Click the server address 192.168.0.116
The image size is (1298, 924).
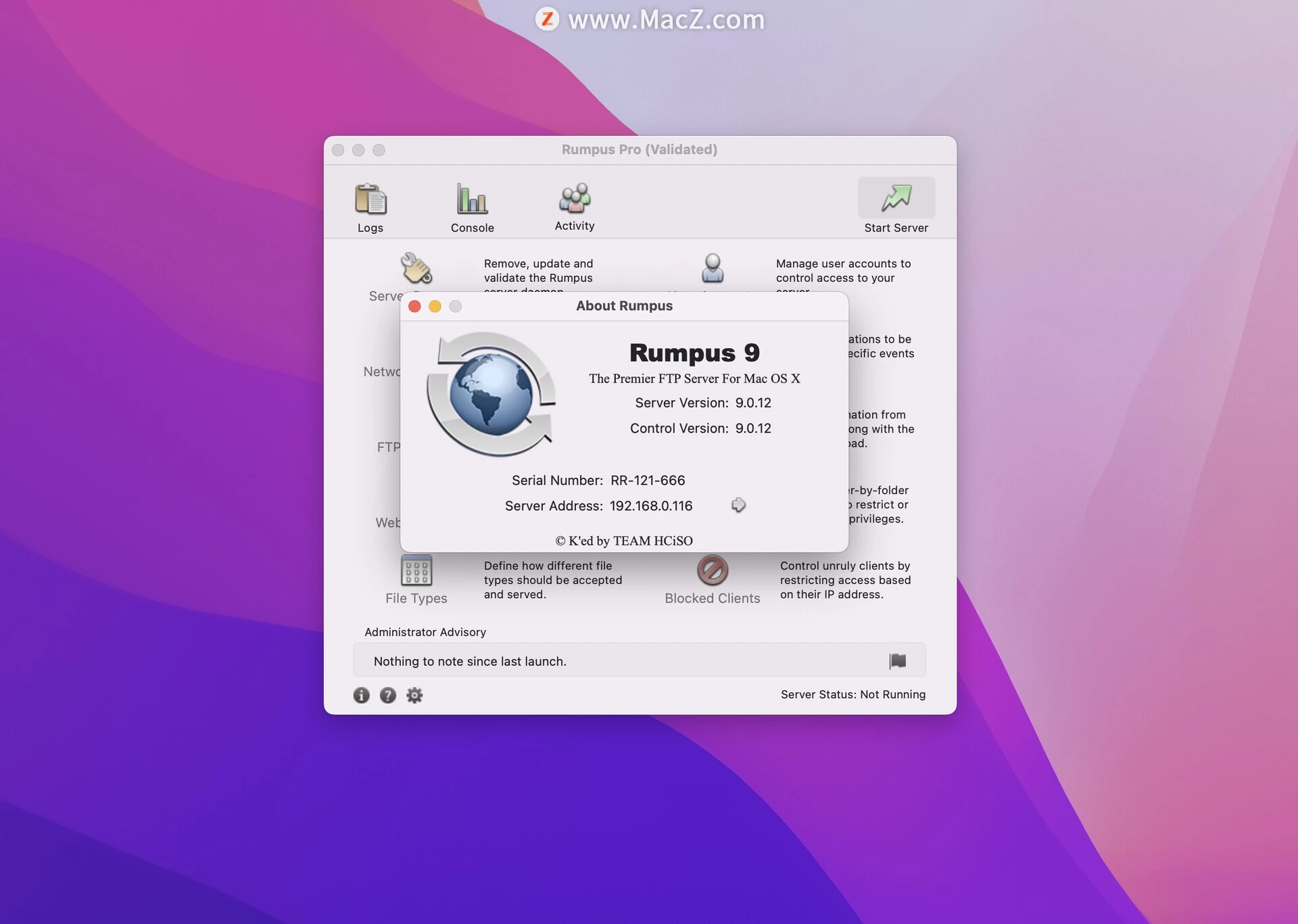[651, 506]
